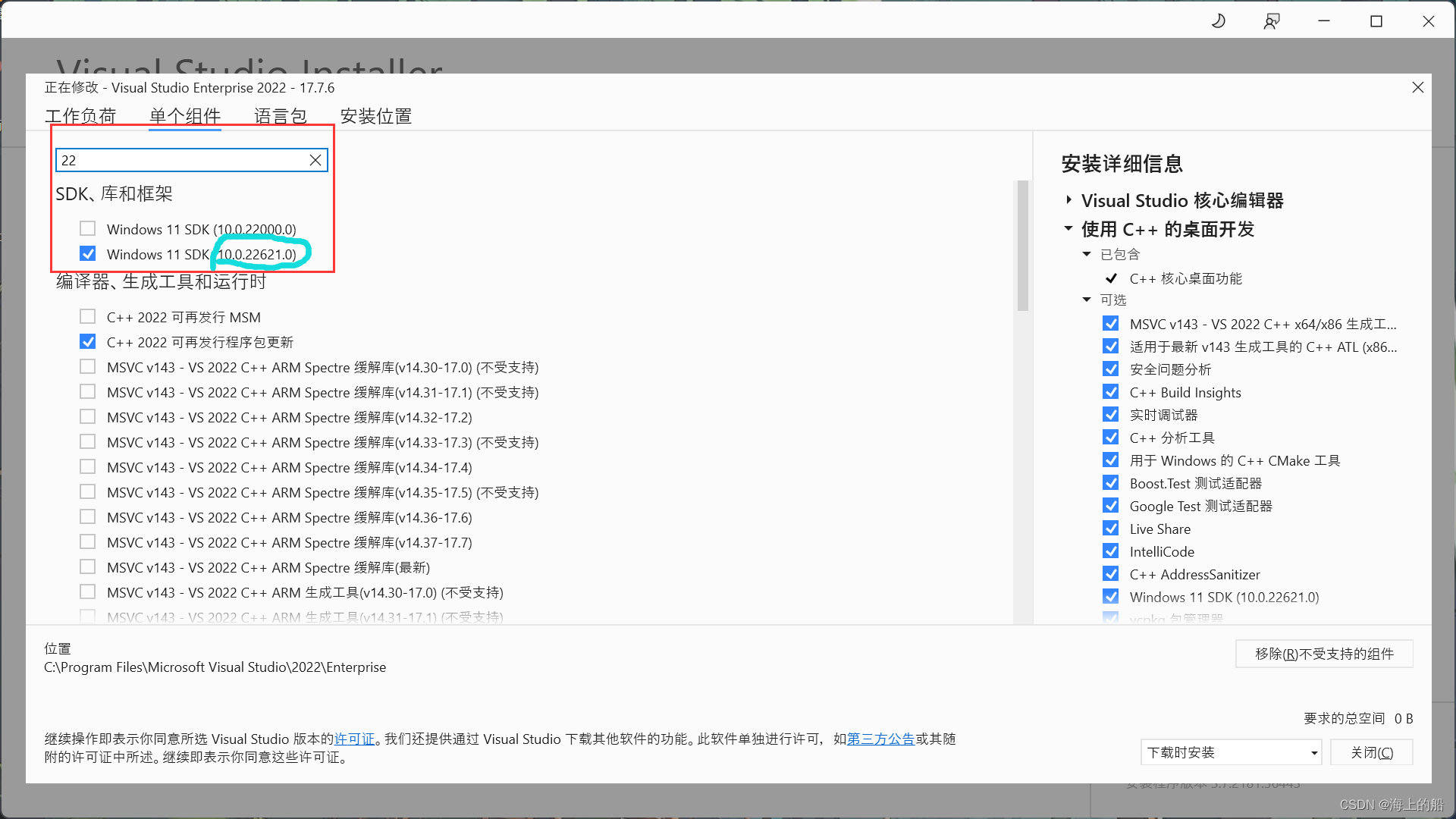Enable C++ 2022 可再发行 MSM checkbox
Viewport: 1456px width, 819px height.
point(88,316)
